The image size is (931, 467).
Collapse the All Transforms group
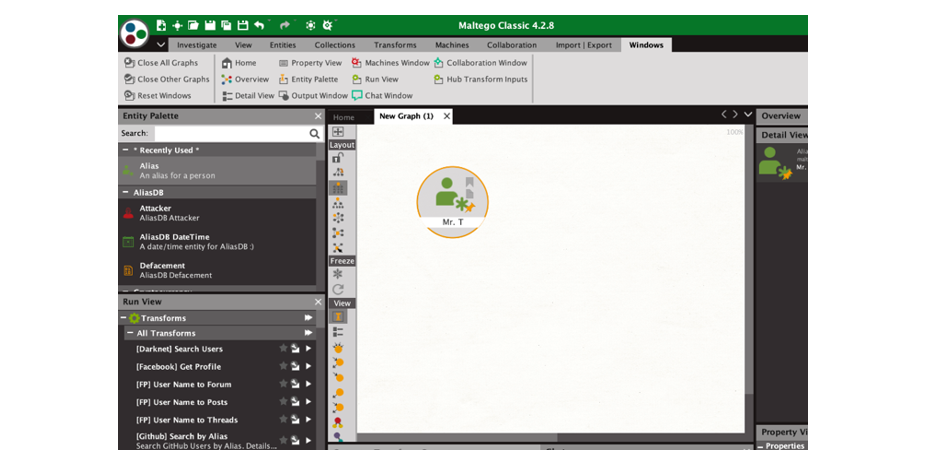130,333
